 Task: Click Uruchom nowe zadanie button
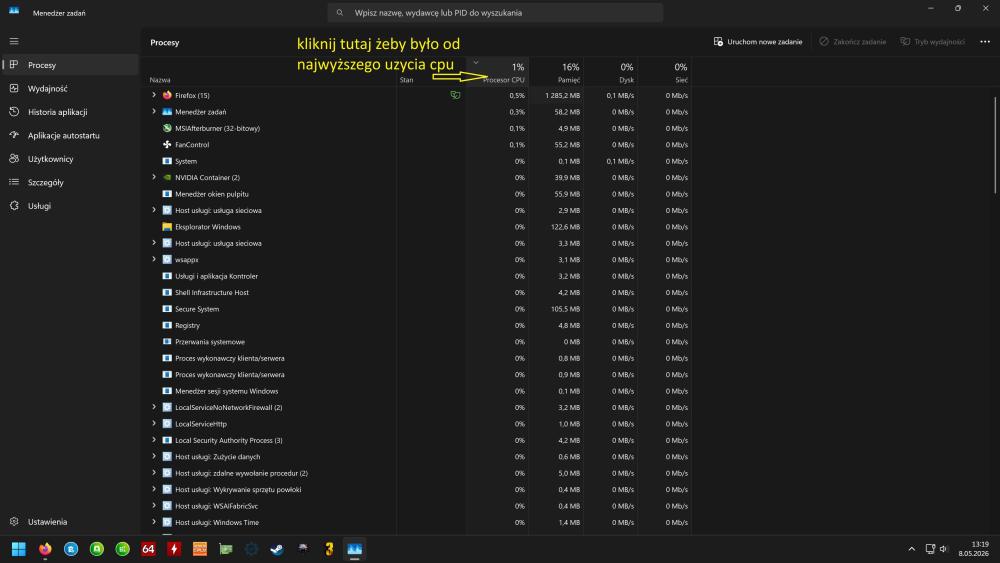pyautogui.click(x=758, y=42)
